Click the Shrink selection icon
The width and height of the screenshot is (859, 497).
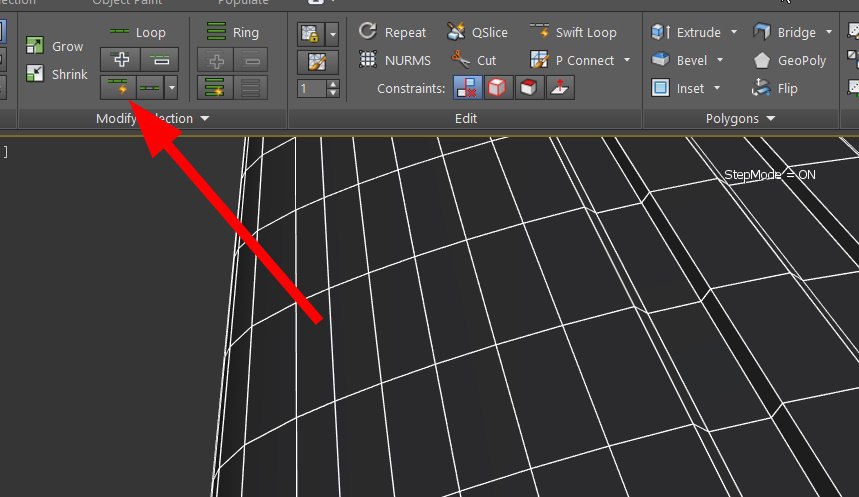pos(35,73)
